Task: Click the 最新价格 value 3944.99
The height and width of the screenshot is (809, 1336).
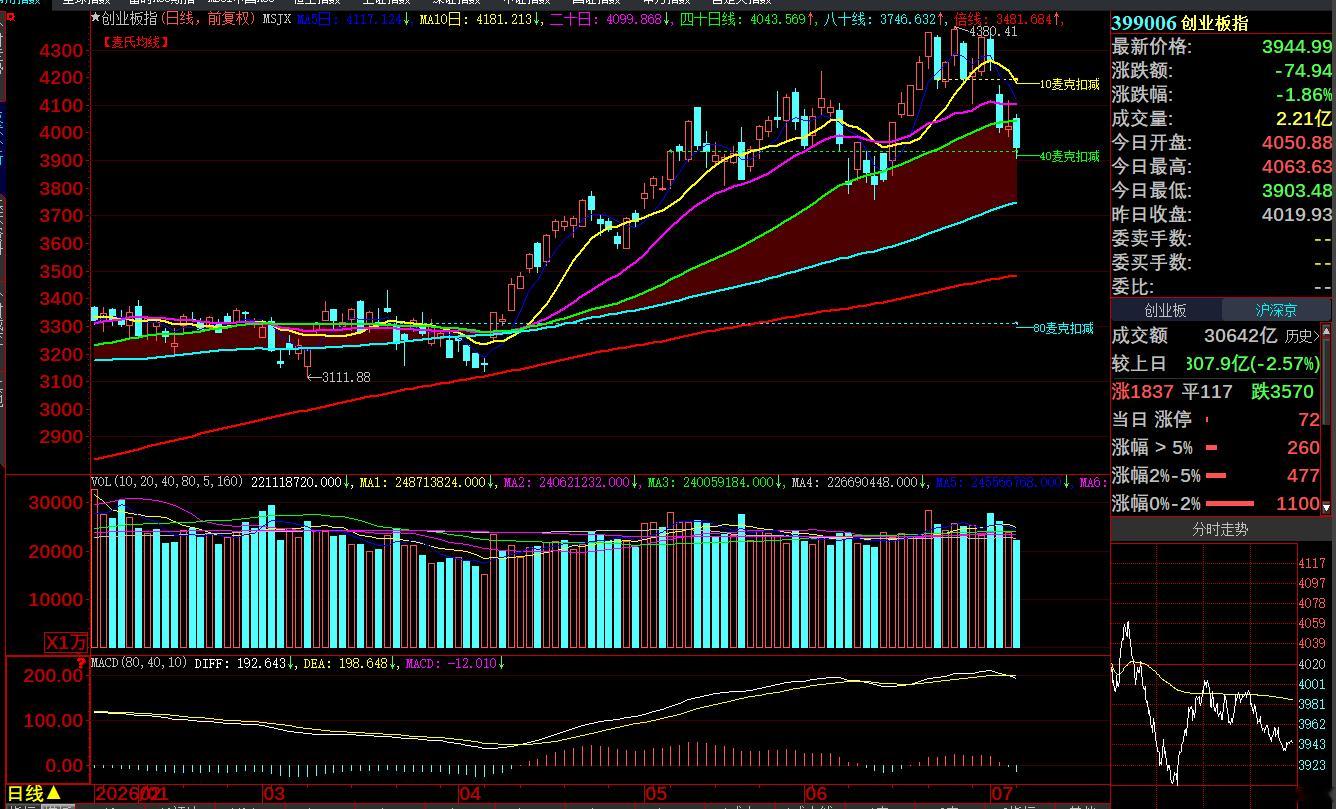Action: coord(1297,47)
